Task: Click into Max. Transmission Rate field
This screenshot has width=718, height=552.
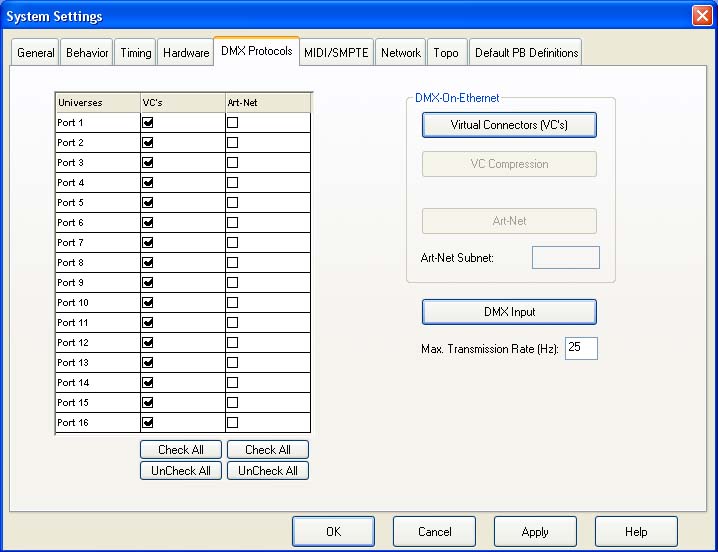Action: click(x=581, y=349)
